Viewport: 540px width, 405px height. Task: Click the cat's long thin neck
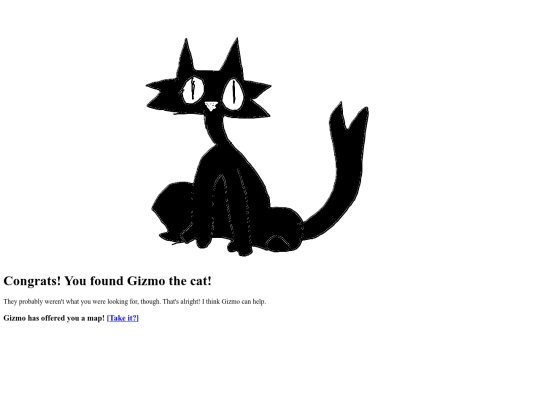coord(216,129)
